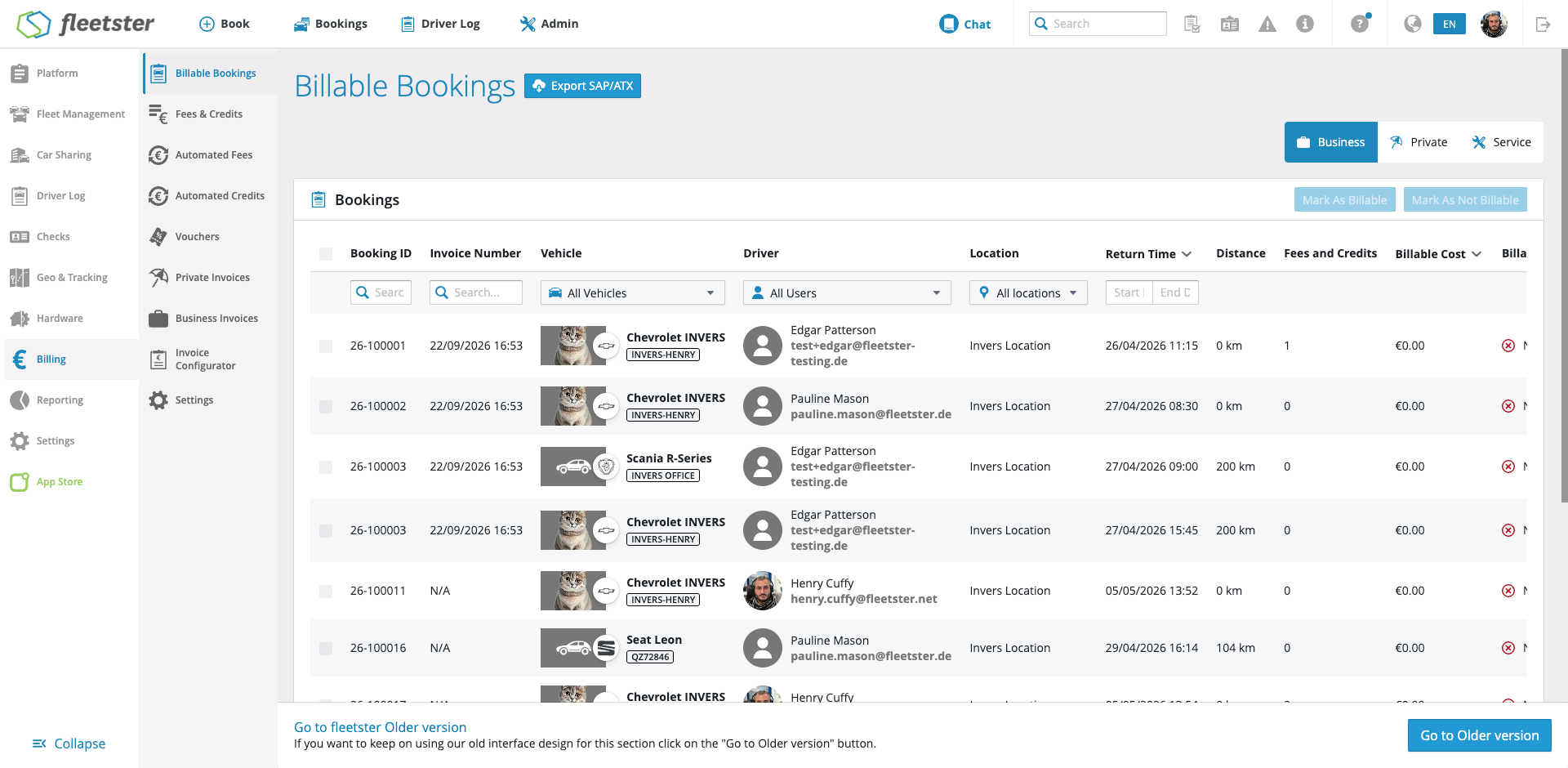Switch to the Service tab
1568x768 pixels.
tap(1502, 142)
